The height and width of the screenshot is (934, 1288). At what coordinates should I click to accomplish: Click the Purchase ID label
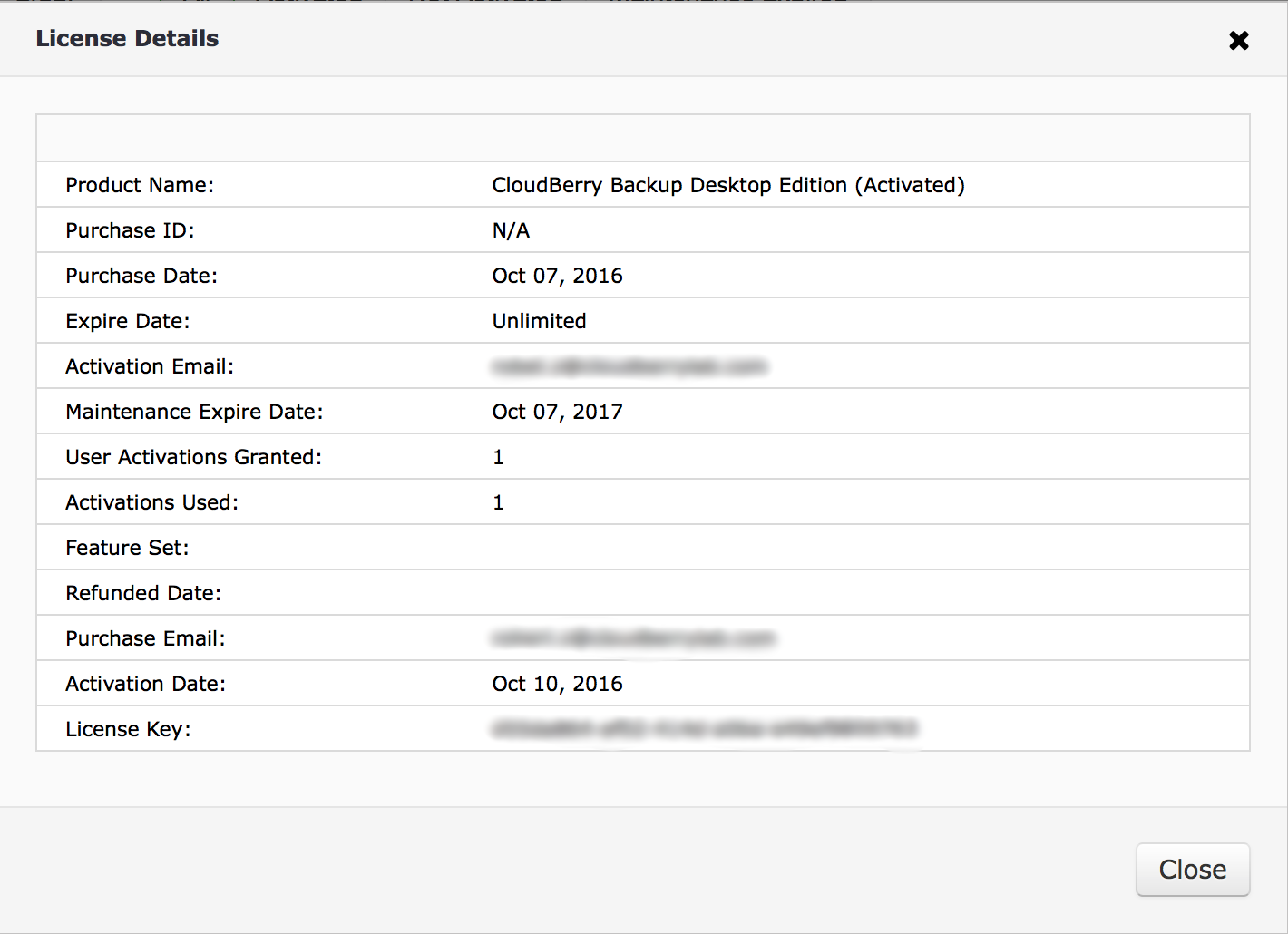pyautogui.click(x=130, y=230)
